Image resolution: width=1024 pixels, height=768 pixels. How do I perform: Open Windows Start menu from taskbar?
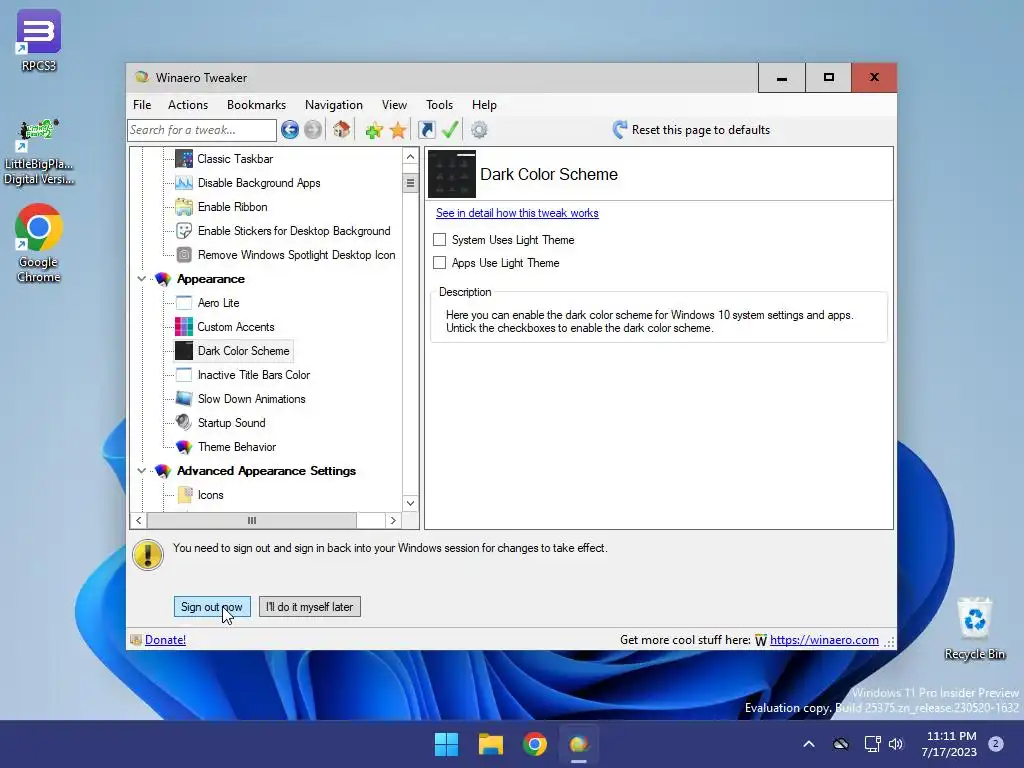click(x=447, y=744)
